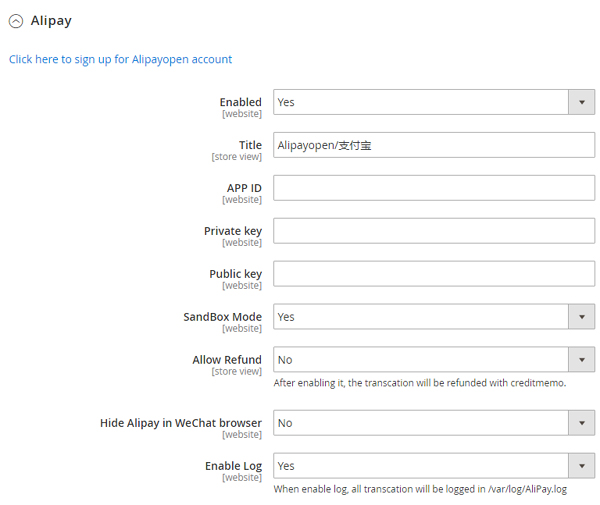Click the Alipay section heading text

click(x=51, y=21)
